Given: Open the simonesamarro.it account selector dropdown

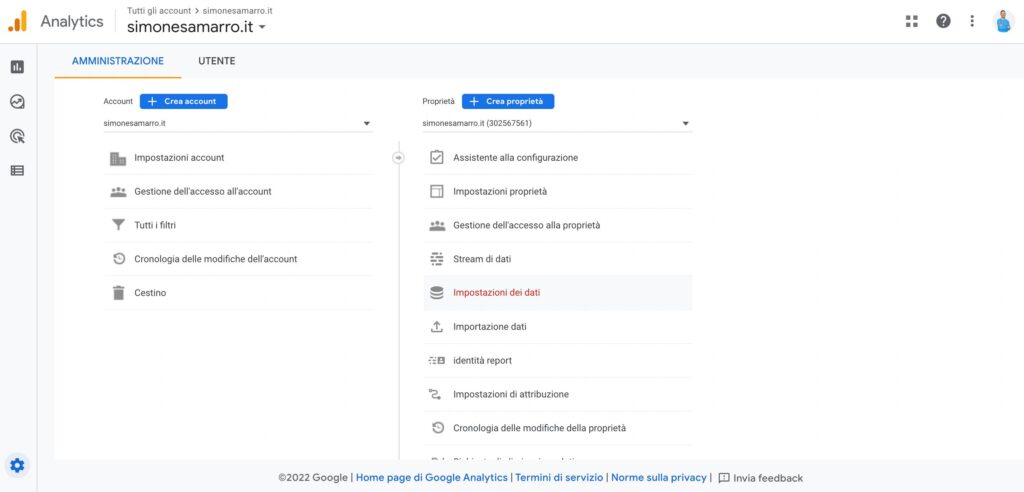Looking at the screenshot, I should (238, 123).
